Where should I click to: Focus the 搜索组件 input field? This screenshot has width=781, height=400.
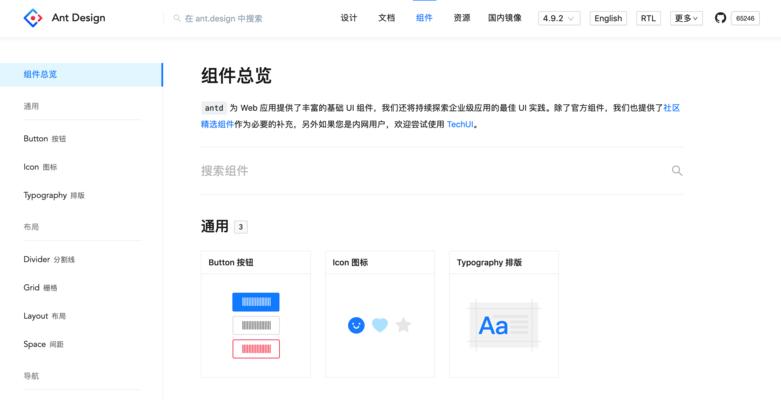[x=442, y=171]
